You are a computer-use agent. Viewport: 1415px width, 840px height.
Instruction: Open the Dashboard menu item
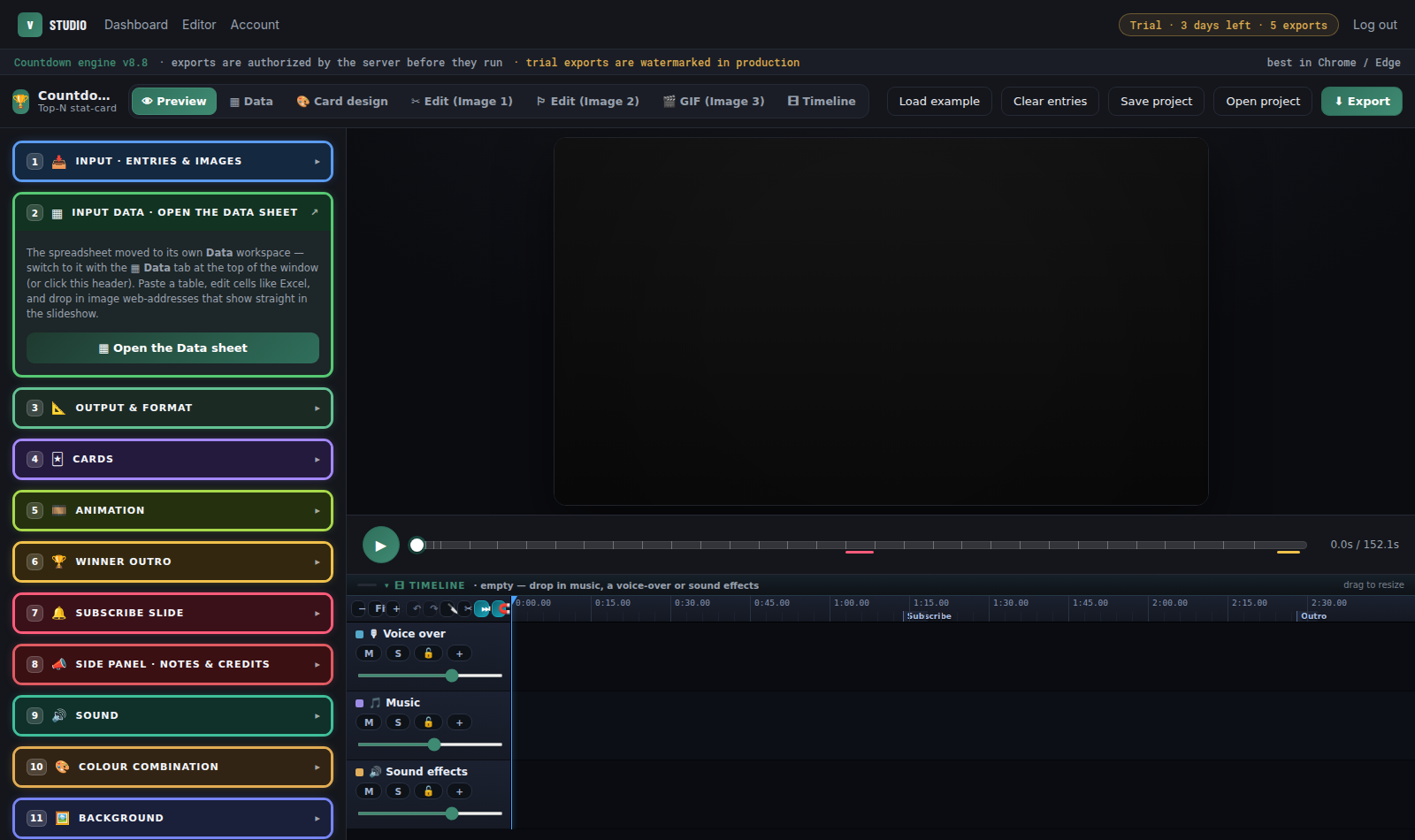136,25
